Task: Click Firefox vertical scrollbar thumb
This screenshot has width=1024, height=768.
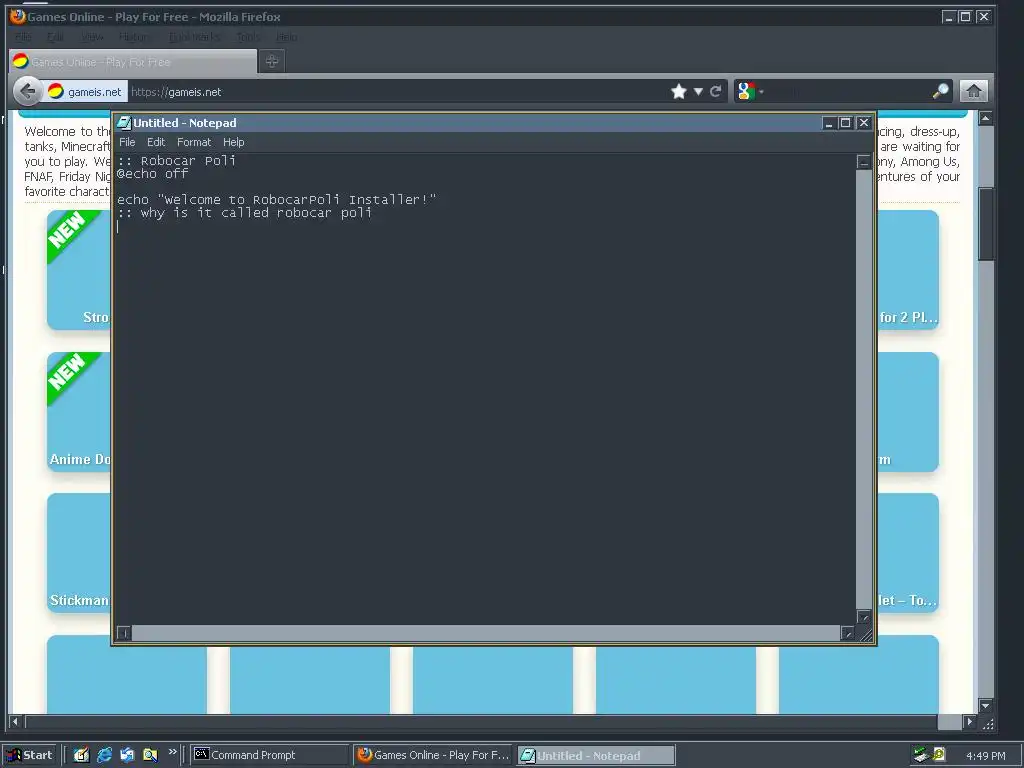Action: tap(985, 224)
